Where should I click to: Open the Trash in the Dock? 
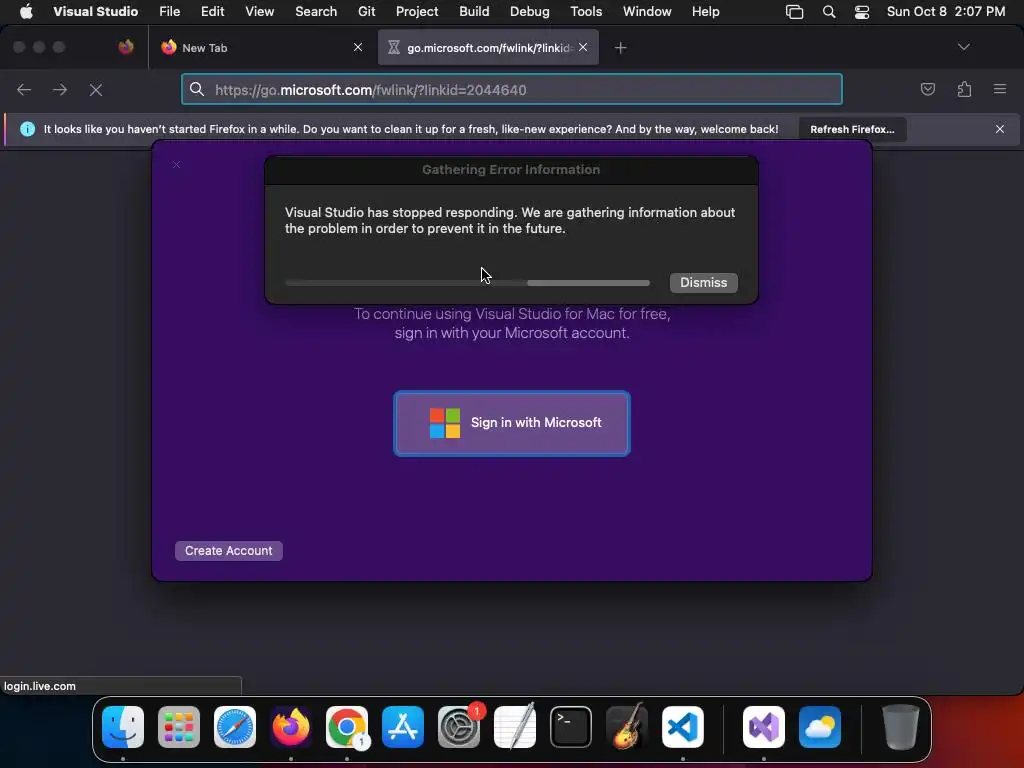click(x=901, y=727)
